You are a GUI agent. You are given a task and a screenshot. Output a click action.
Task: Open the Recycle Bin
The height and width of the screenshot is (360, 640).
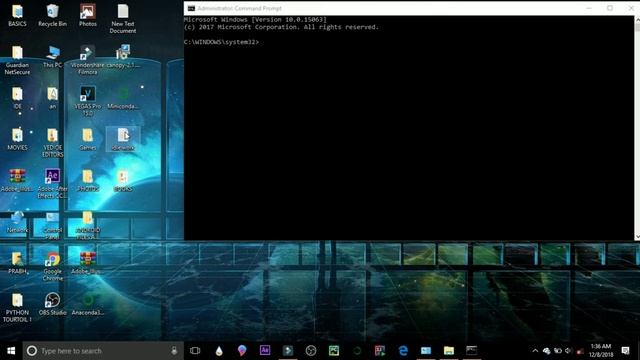52,16
